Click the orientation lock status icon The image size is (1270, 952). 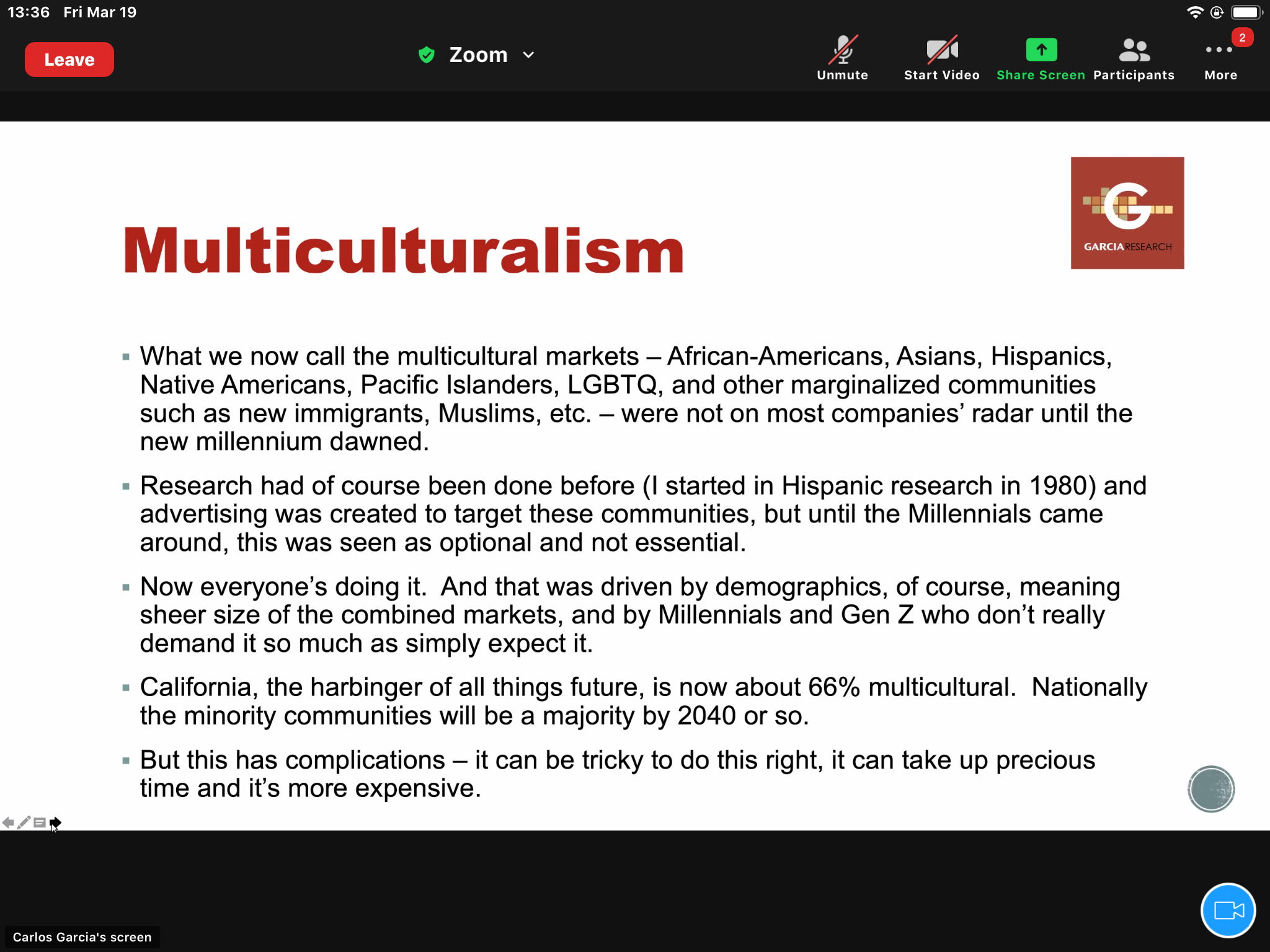point(1217,12)
